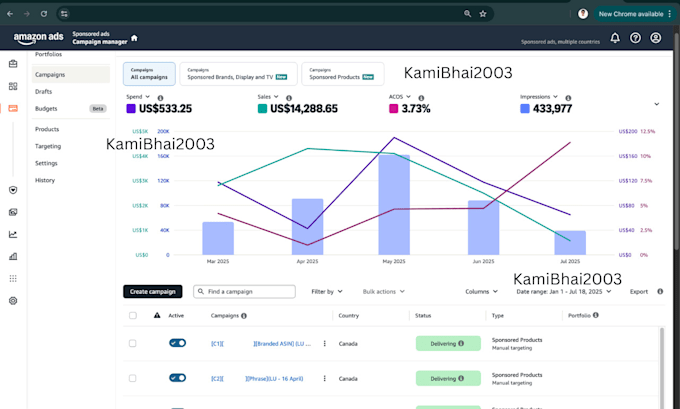The height and width of the screenshot is (409, 680).
Task: Open the C2 Phrase LU campaign link
Action: coord(257,379)
